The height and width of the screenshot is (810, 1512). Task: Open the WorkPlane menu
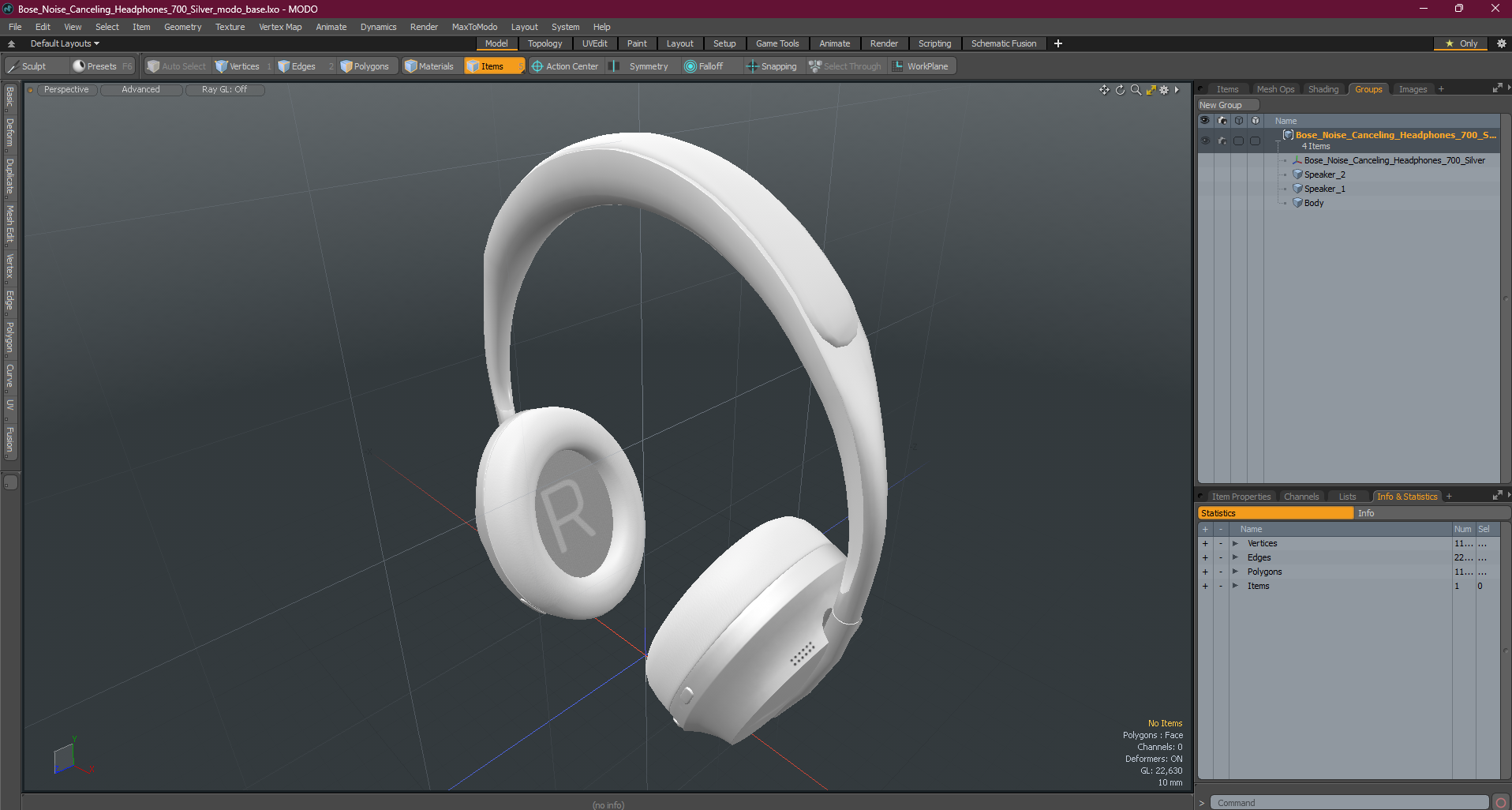click(921, 66)
